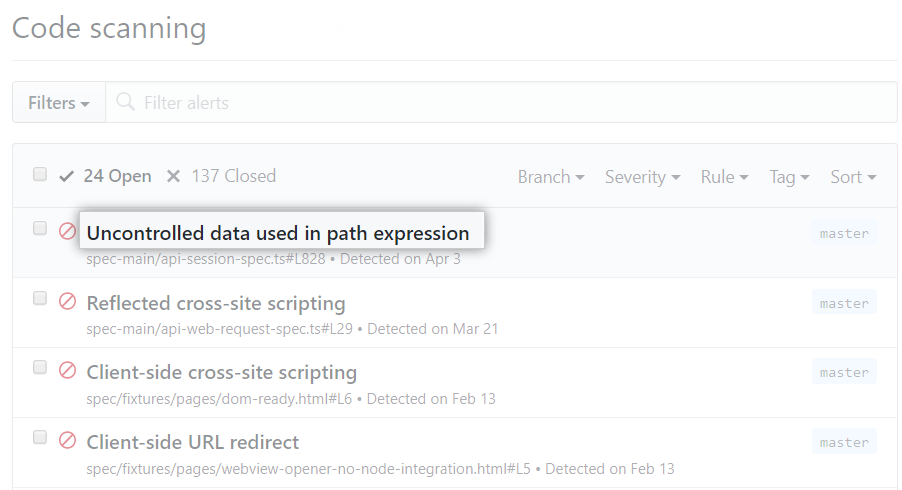Image resolution: width=902 pixels, height=490 pixels.
Task: Open the Branch dropdown filter
Action: coord(551,177)
